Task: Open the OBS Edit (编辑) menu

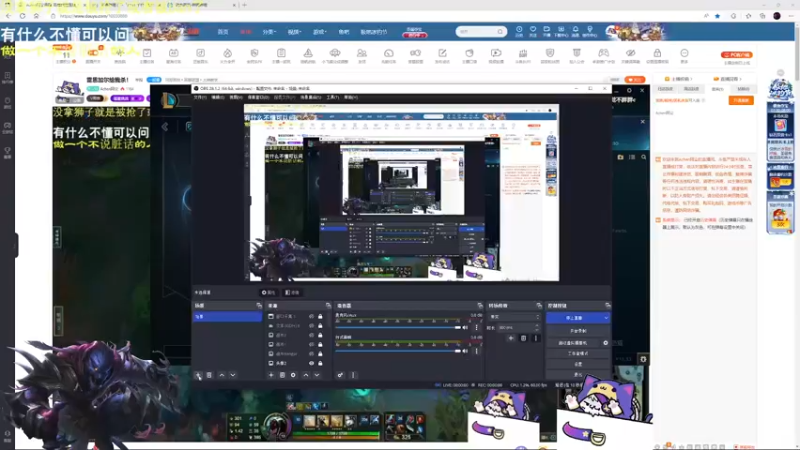Action: [217, 97]
